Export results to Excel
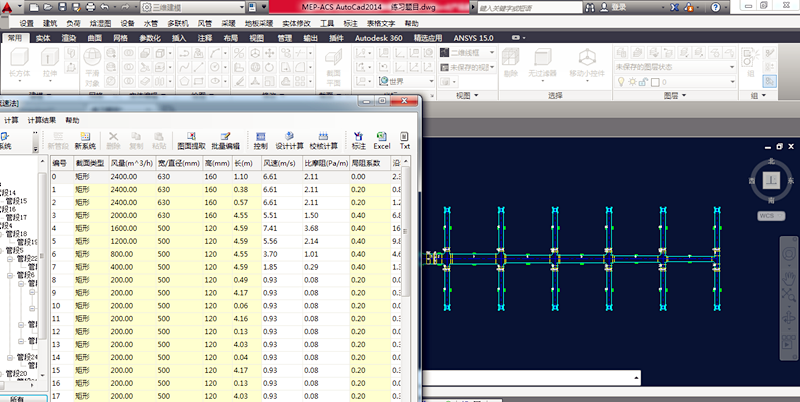This screenshot has width=800, height=402. coord(382,140)
